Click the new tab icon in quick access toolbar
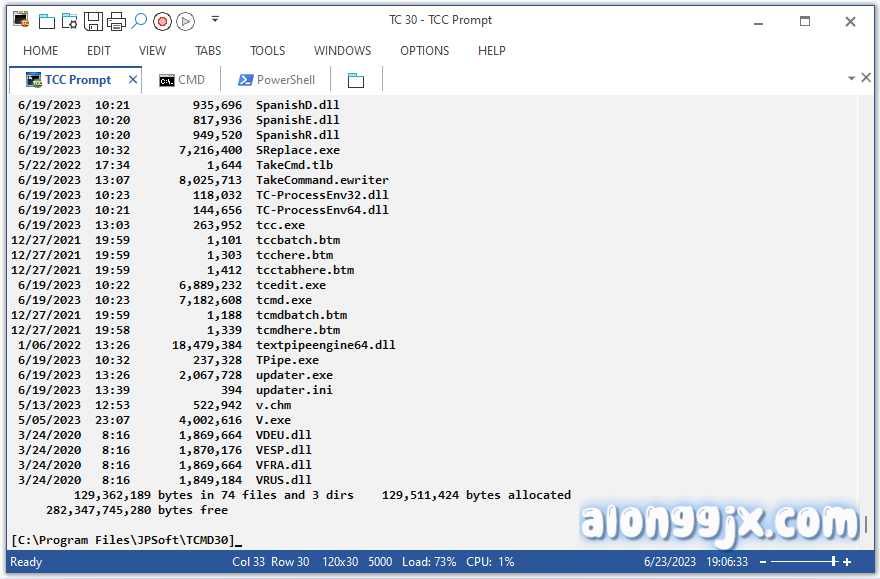This screenshot has height=579, width=880. tap(46, 20)
